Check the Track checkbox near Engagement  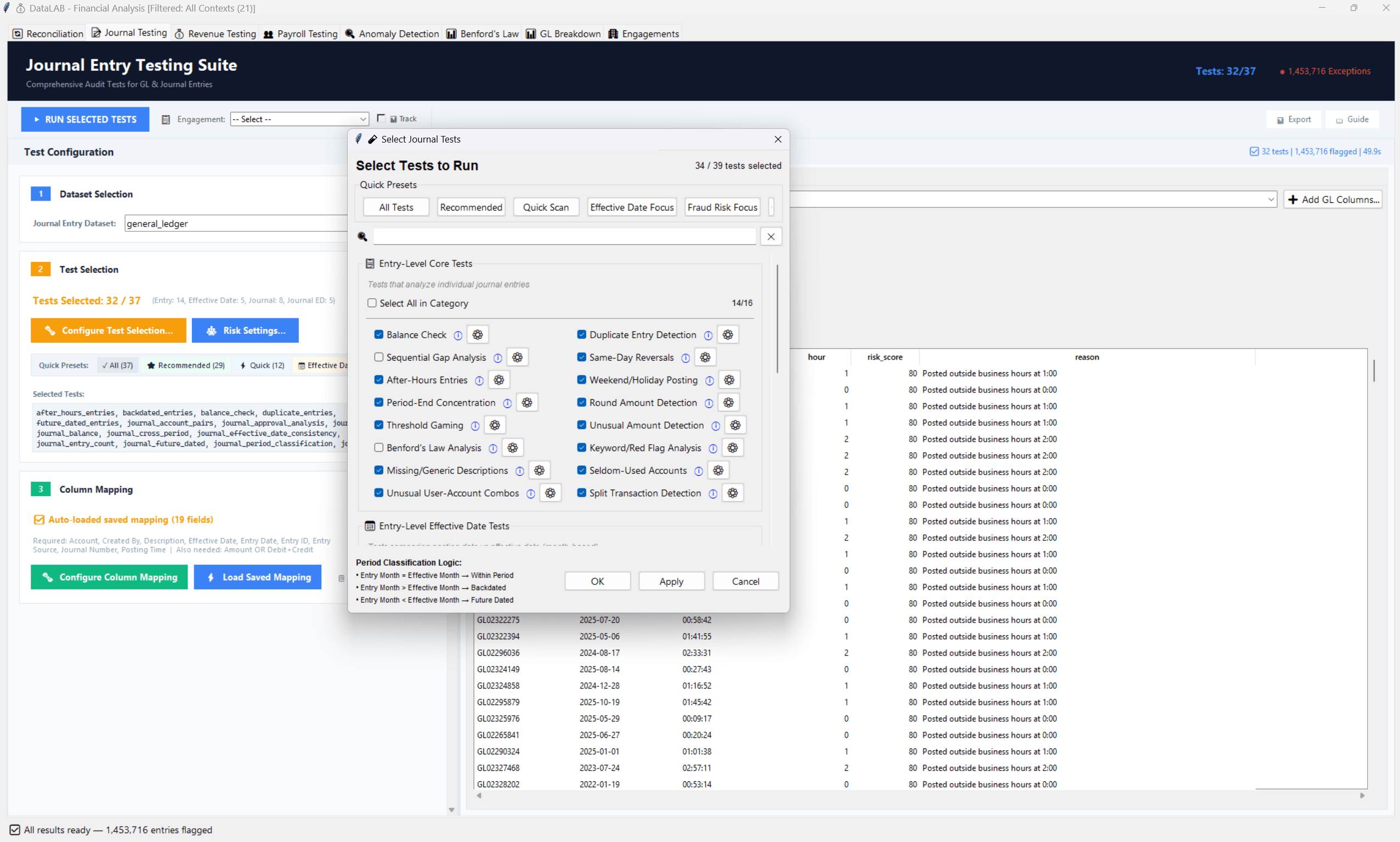(x=381, y=118)
